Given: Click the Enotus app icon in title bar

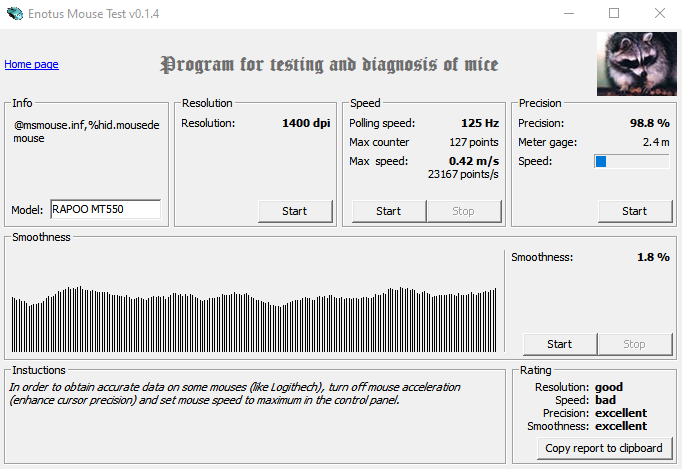Looking at the screenshot, I should (x=14, y=13).
